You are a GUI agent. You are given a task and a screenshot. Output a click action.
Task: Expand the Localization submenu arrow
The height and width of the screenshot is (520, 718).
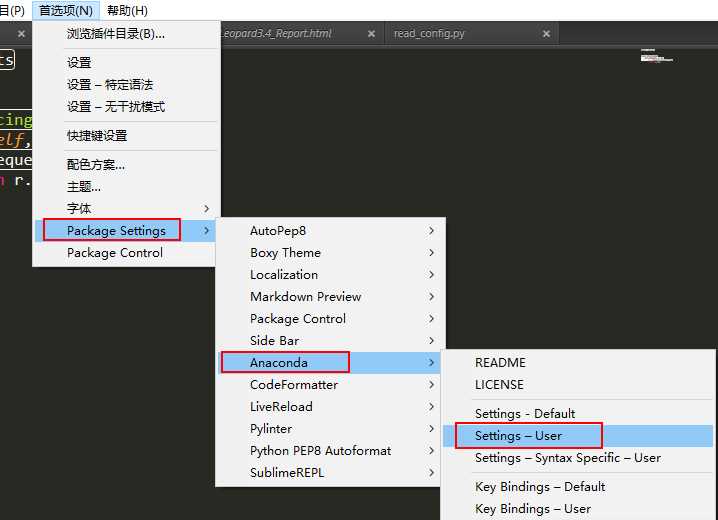pyautogui.click(x=431, y=275)
